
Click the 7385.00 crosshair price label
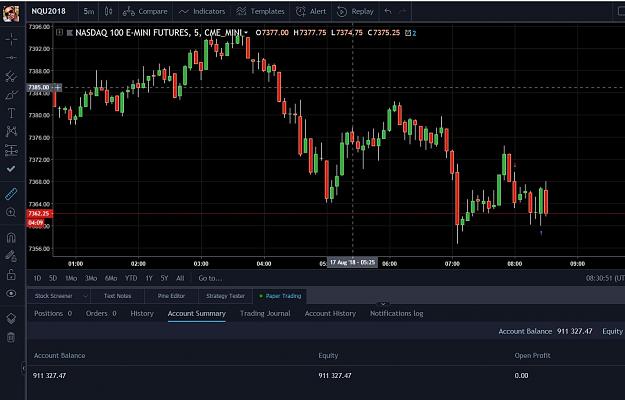39,87
